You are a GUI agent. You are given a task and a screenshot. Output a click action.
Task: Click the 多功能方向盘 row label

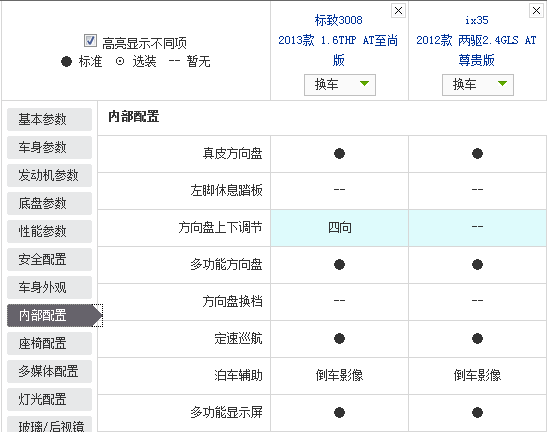tap(226, 265)
